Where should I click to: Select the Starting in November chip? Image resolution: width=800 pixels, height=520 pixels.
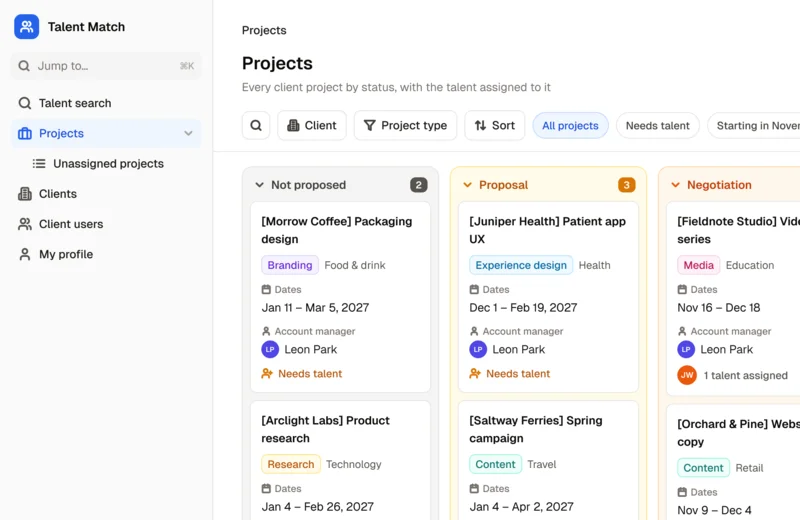click(754, 126)
